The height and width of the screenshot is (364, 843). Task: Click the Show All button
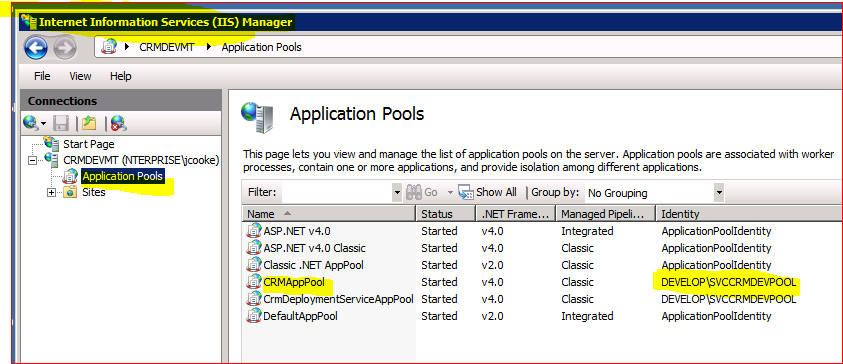pyautogui.click(x=488, y=192)
